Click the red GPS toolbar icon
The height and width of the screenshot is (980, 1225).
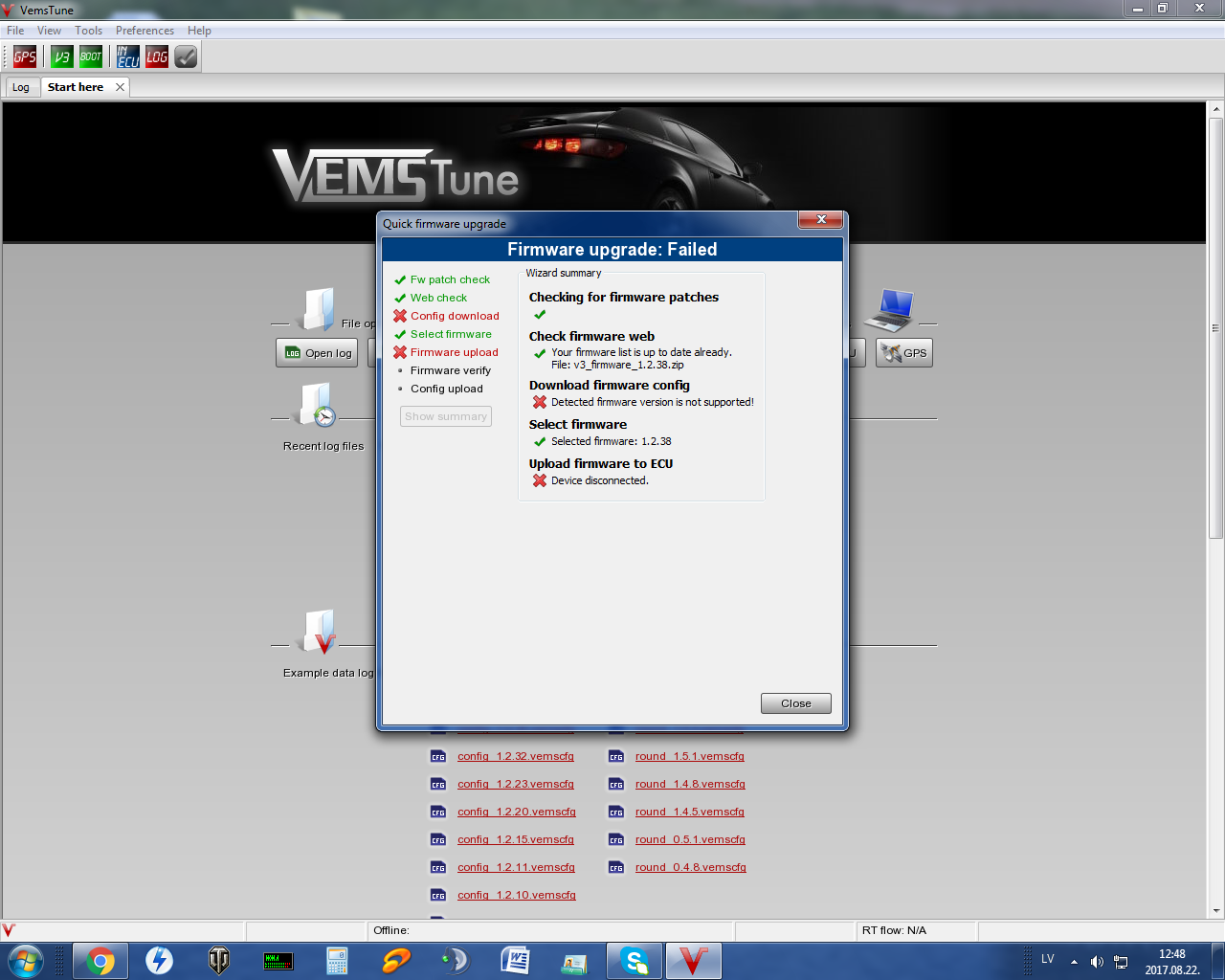(25, 57)
